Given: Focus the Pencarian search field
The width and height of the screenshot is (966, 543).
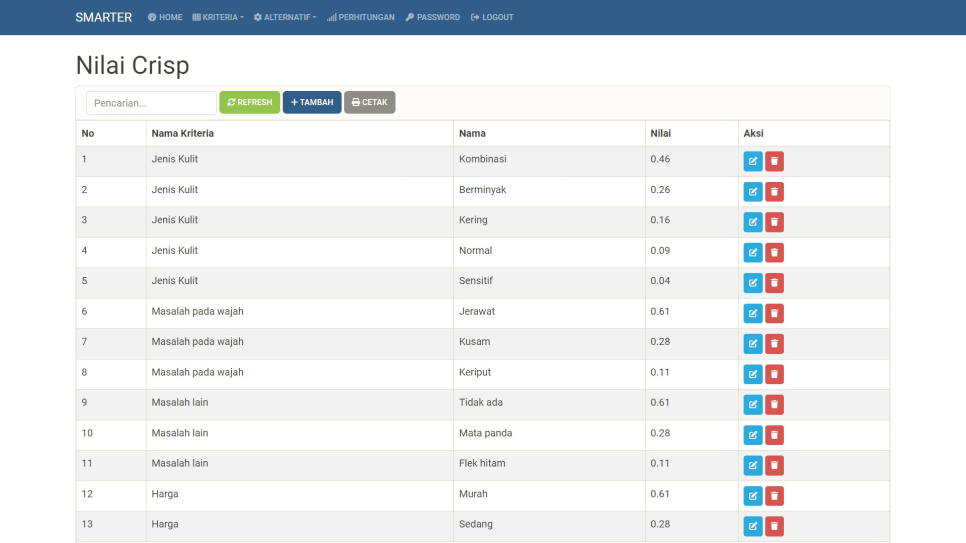Looking at the screenshot, I should (x=151, y=103).
